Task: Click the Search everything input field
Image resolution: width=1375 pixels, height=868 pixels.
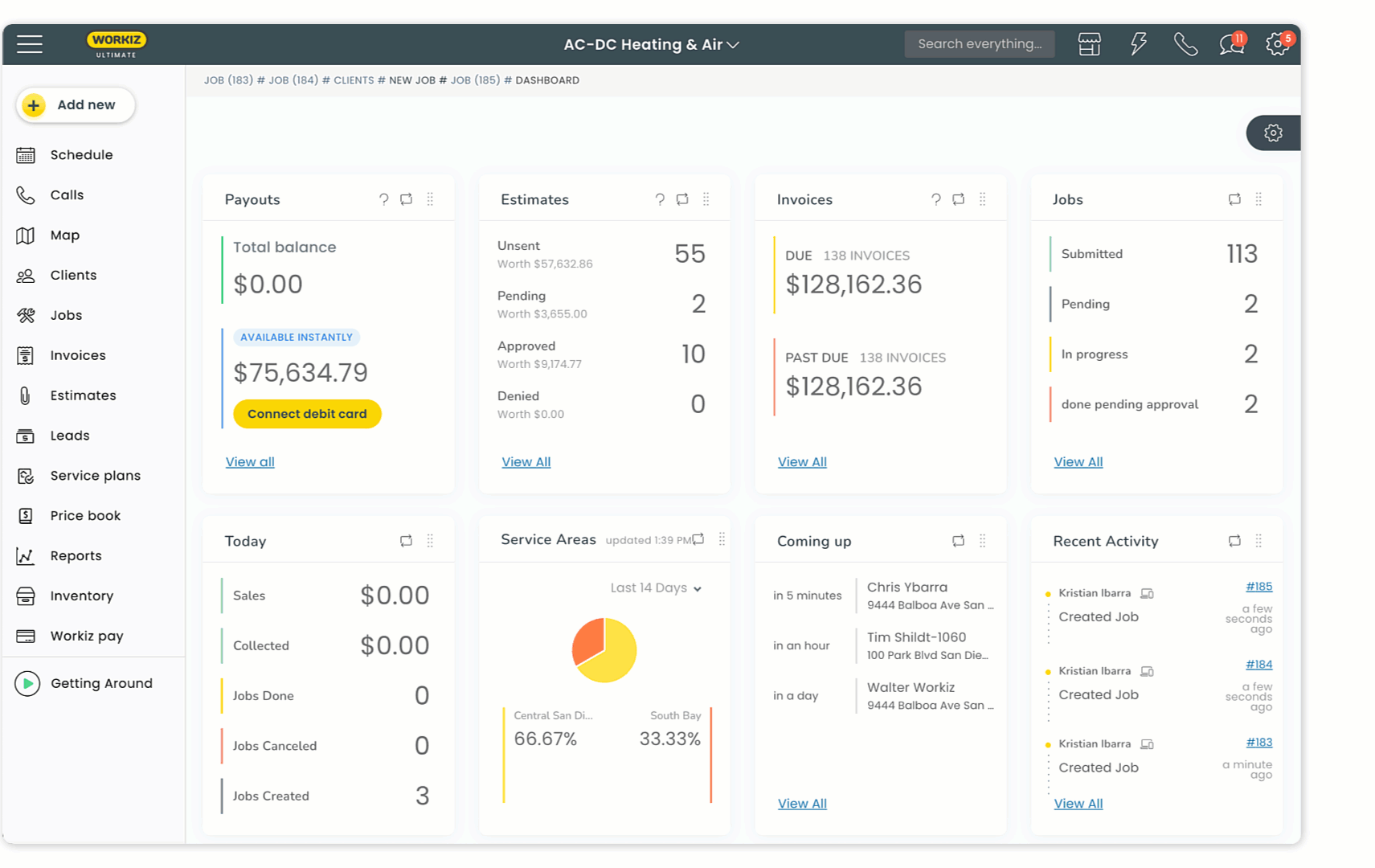Action: pyautogui.click(x=979, y=44)
